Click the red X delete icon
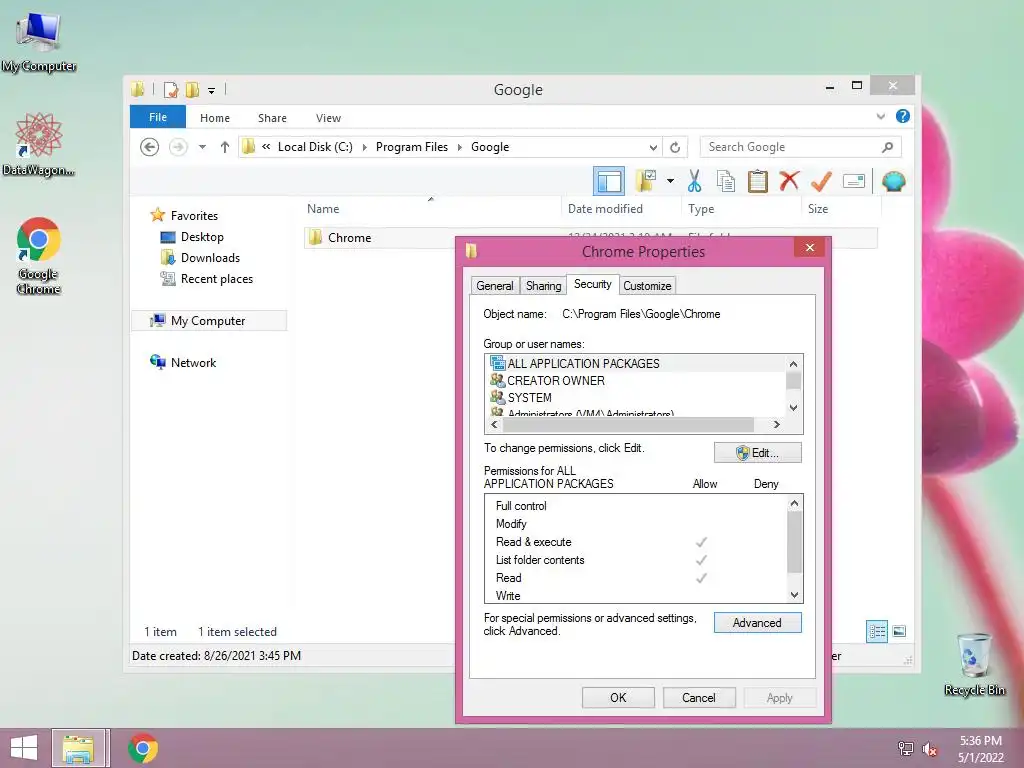This screenshot has width=1024, height=768. pyautogui.click(x=789, y=181)
